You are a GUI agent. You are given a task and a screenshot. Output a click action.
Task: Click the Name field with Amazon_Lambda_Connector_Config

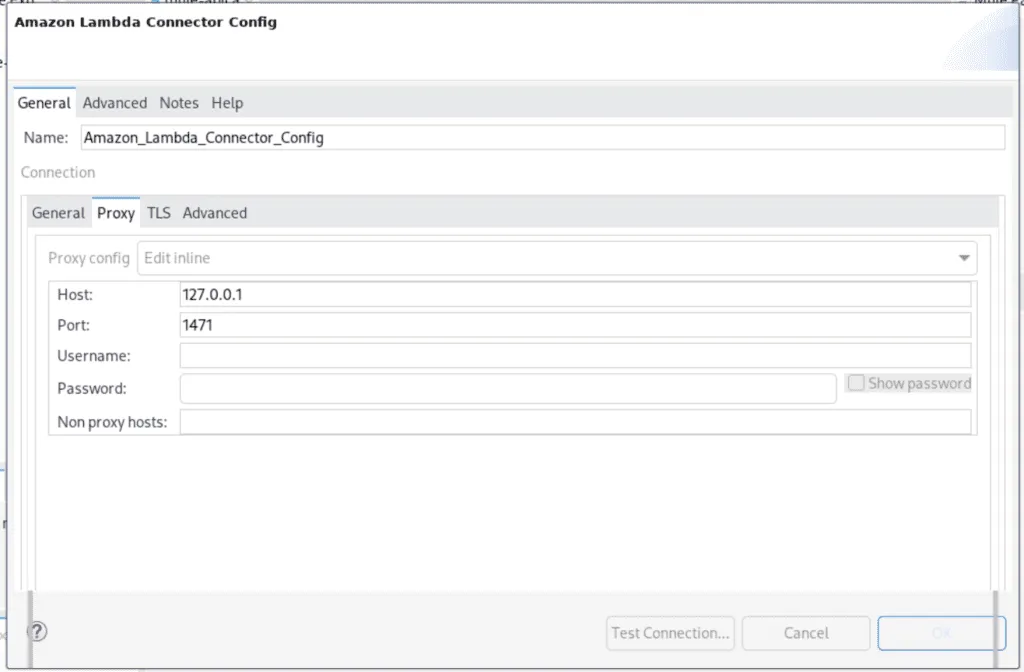541,138
